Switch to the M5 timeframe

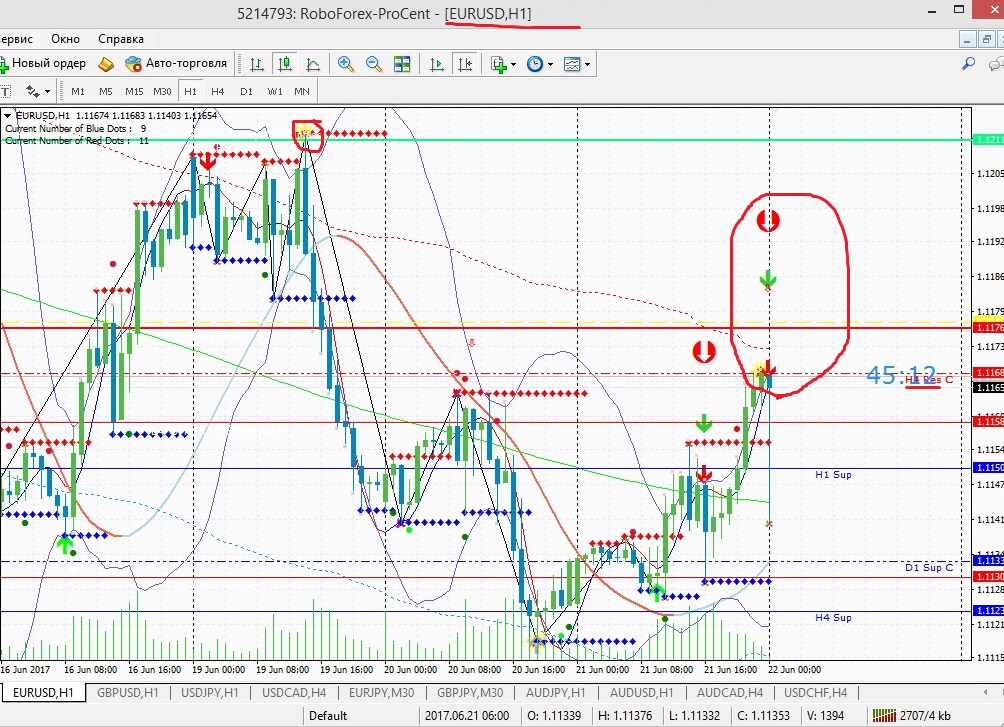(106, 92)
